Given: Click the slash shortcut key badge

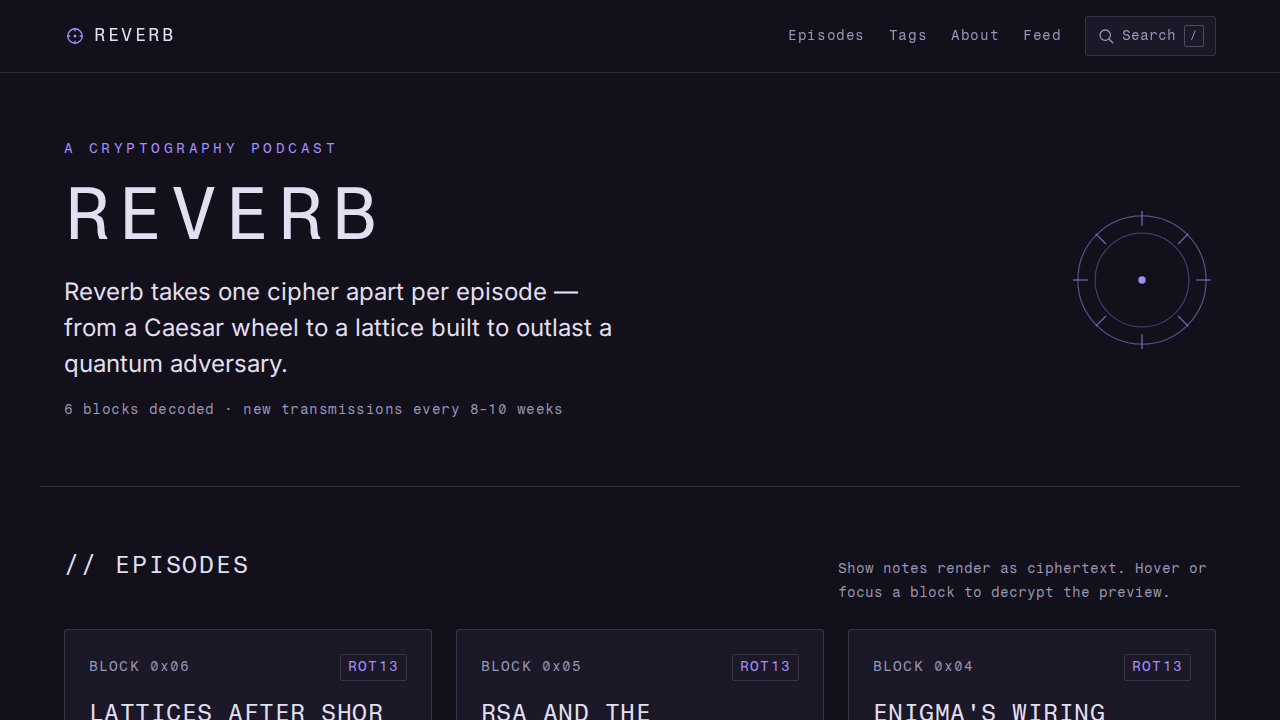Looking at the screenshot, I should pyautogui.click(x=1194, y=36).
